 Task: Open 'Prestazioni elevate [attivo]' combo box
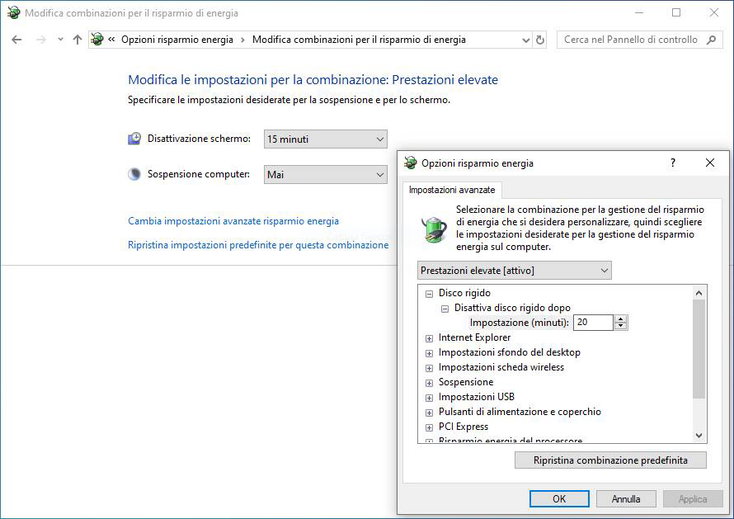pyautogui.click(x=514, y=270)
